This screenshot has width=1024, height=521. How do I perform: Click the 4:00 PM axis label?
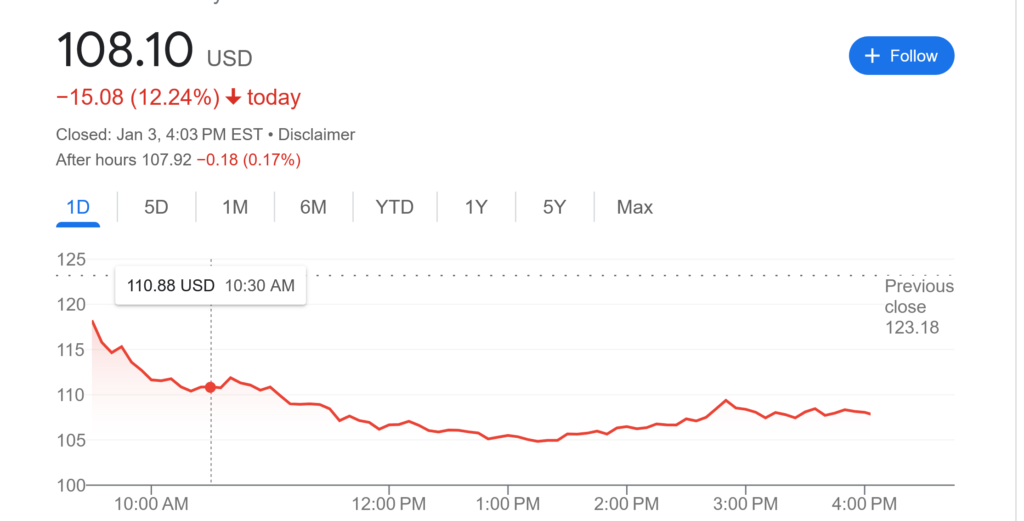coord(864,502)
